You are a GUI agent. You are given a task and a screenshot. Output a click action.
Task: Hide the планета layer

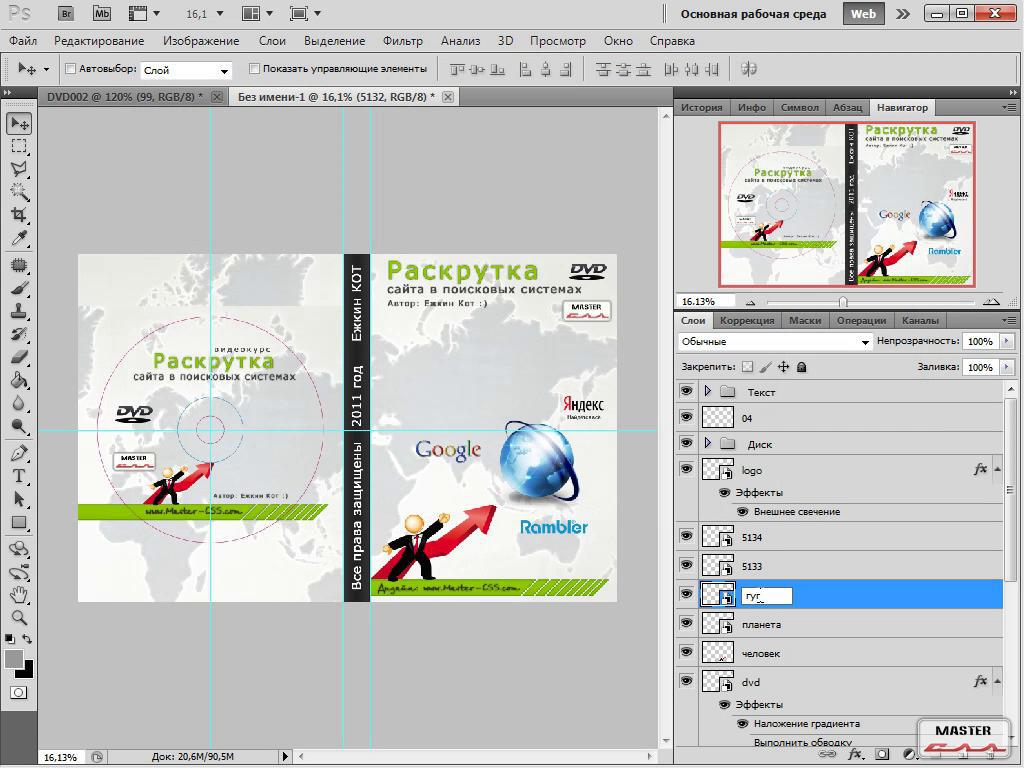pyautogui.click(x=686, y=623)
